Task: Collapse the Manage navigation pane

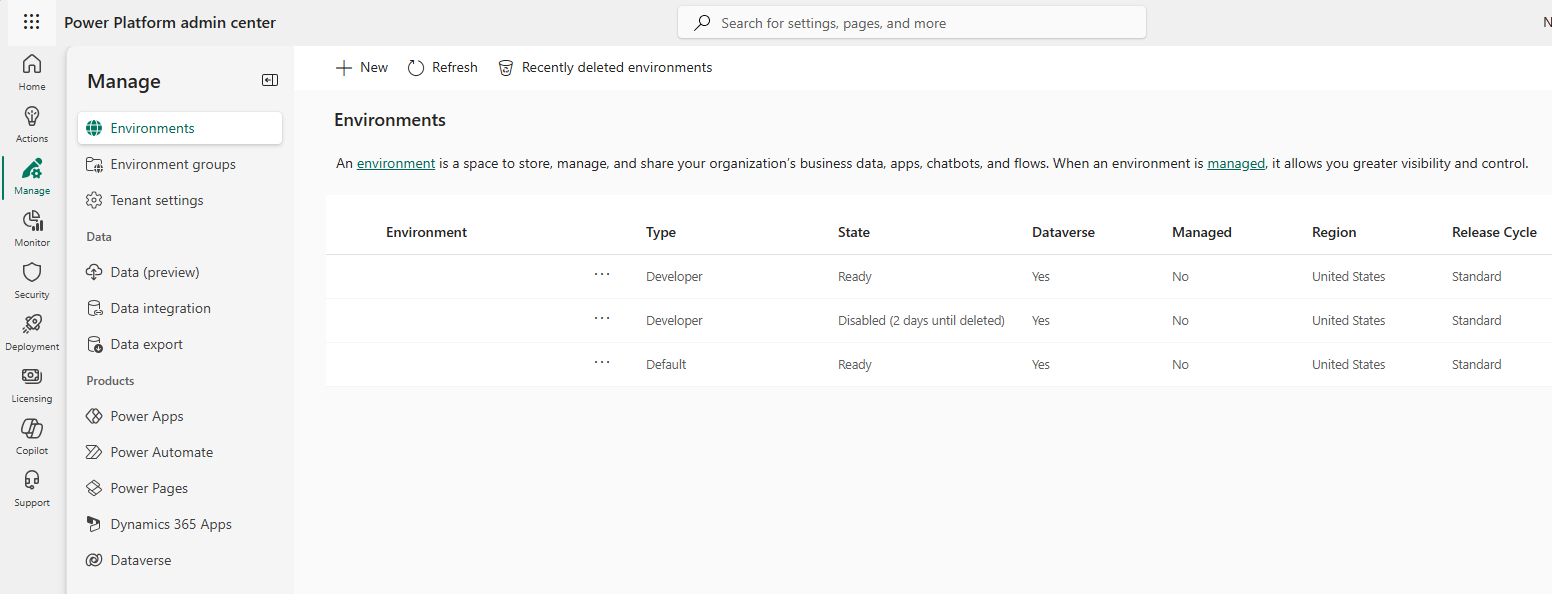Action: [269, 80]
